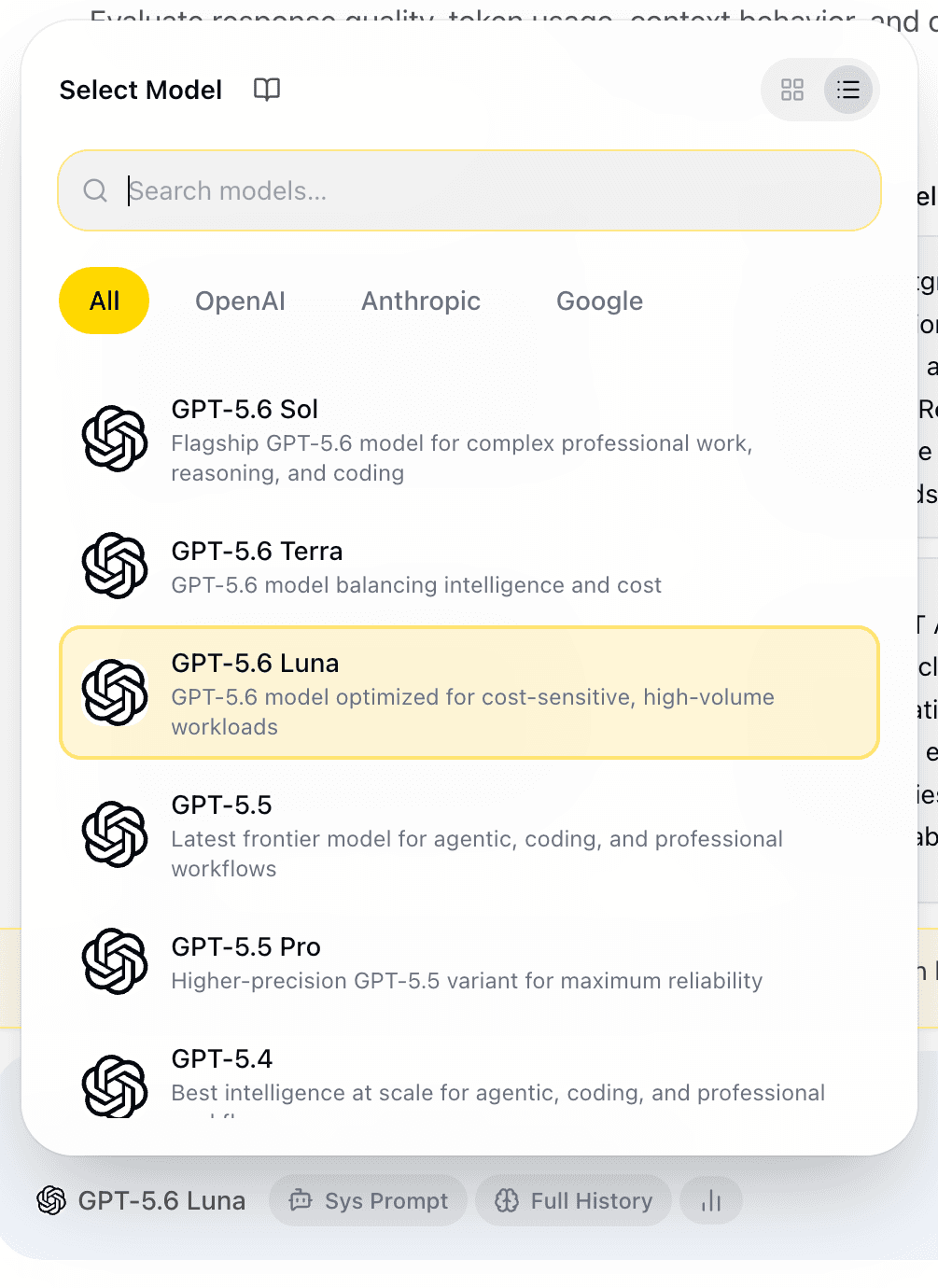This screenshot has height=1288, width=938.
Task: Click the Flagship GPT-5.6 model description text
Action: click(x=462, y=458)
